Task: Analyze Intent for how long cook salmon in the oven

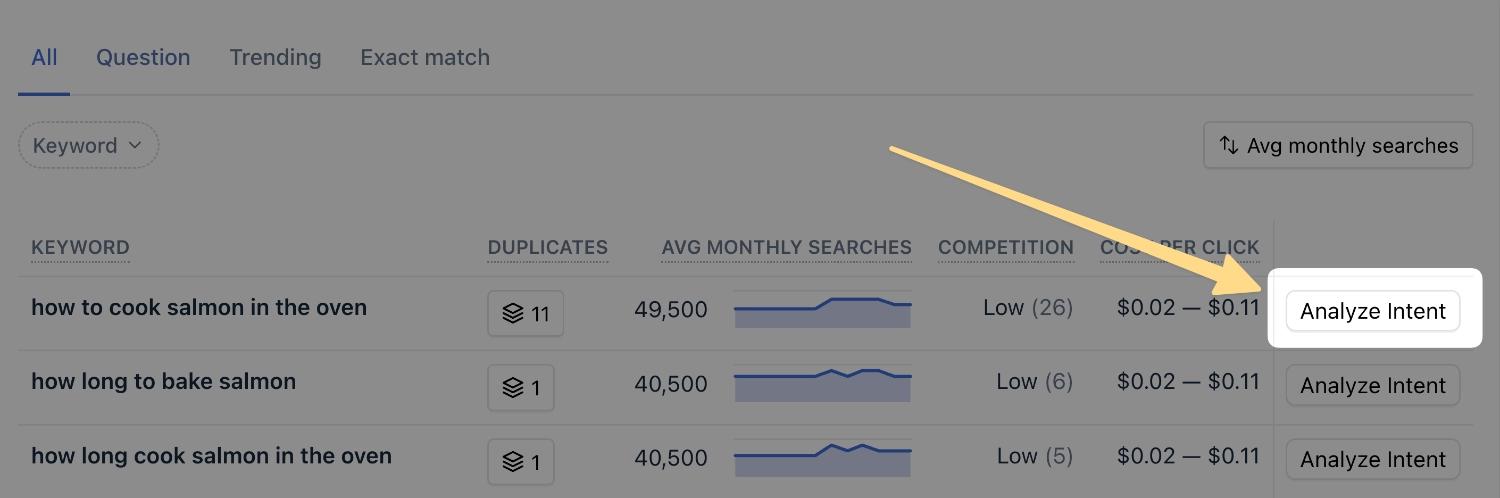Action: [x=1373, y=459]
